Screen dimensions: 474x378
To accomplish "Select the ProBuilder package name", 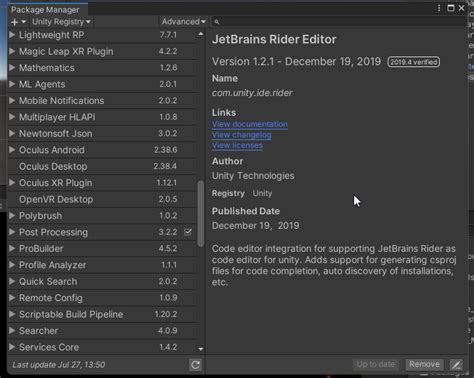I will click(41, 249).
